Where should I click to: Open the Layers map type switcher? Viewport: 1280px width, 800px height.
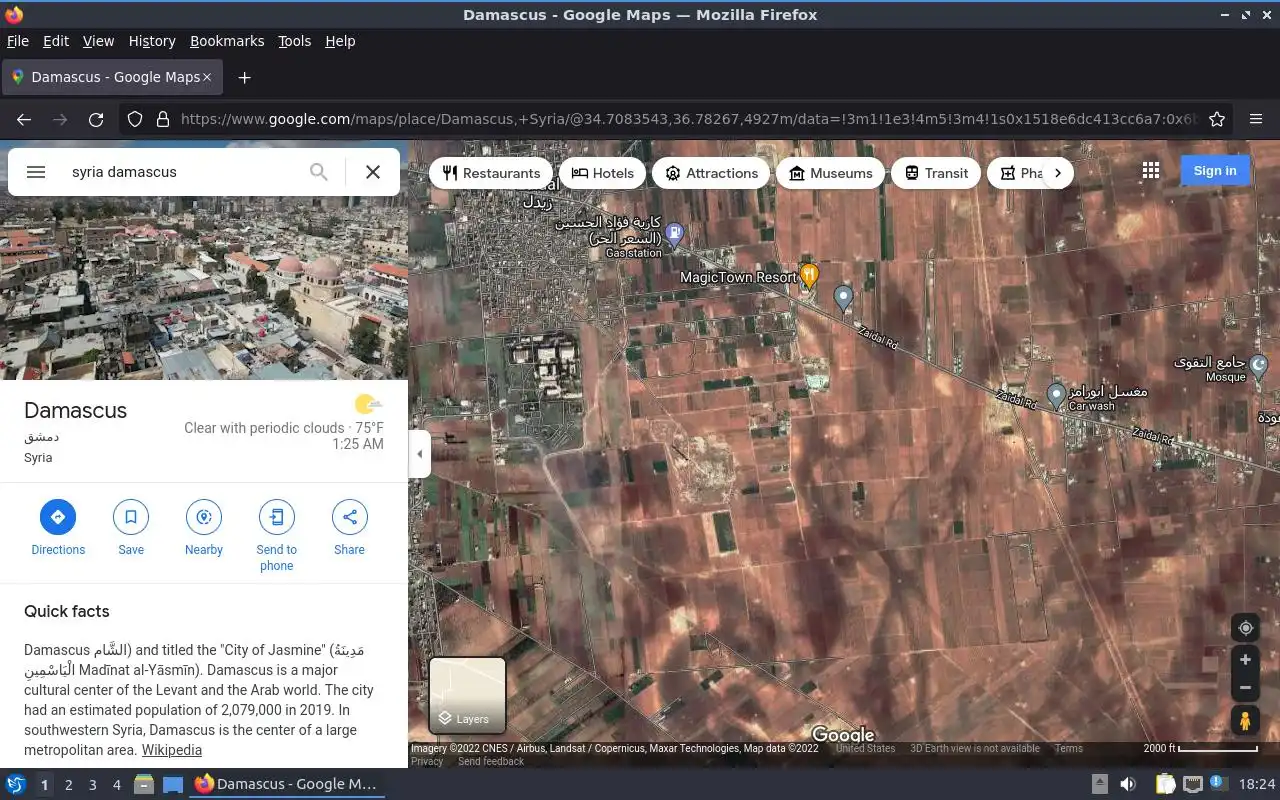[467, 695]
